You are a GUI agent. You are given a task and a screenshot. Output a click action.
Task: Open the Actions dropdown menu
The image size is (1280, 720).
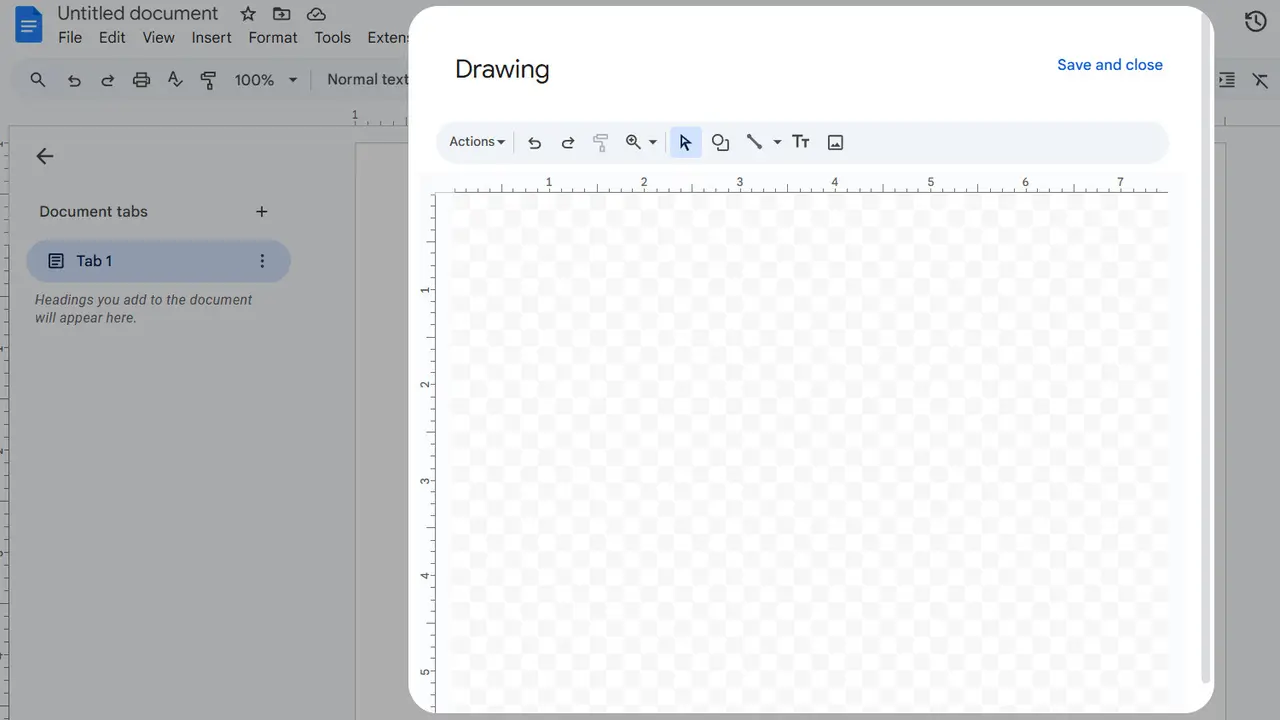point(476,141)
